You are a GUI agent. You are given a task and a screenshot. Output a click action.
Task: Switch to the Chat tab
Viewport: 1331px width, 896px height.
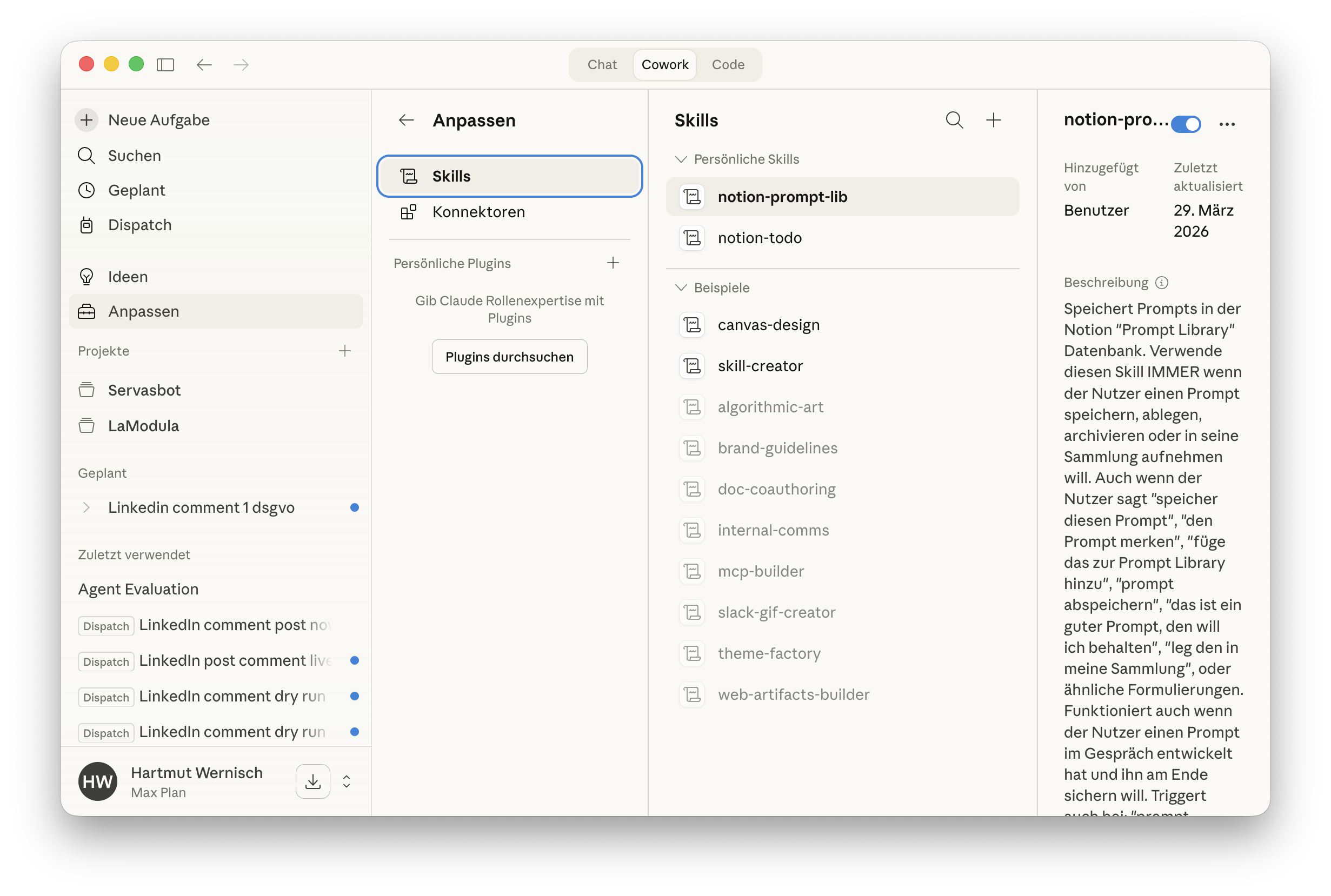[602, 64]
